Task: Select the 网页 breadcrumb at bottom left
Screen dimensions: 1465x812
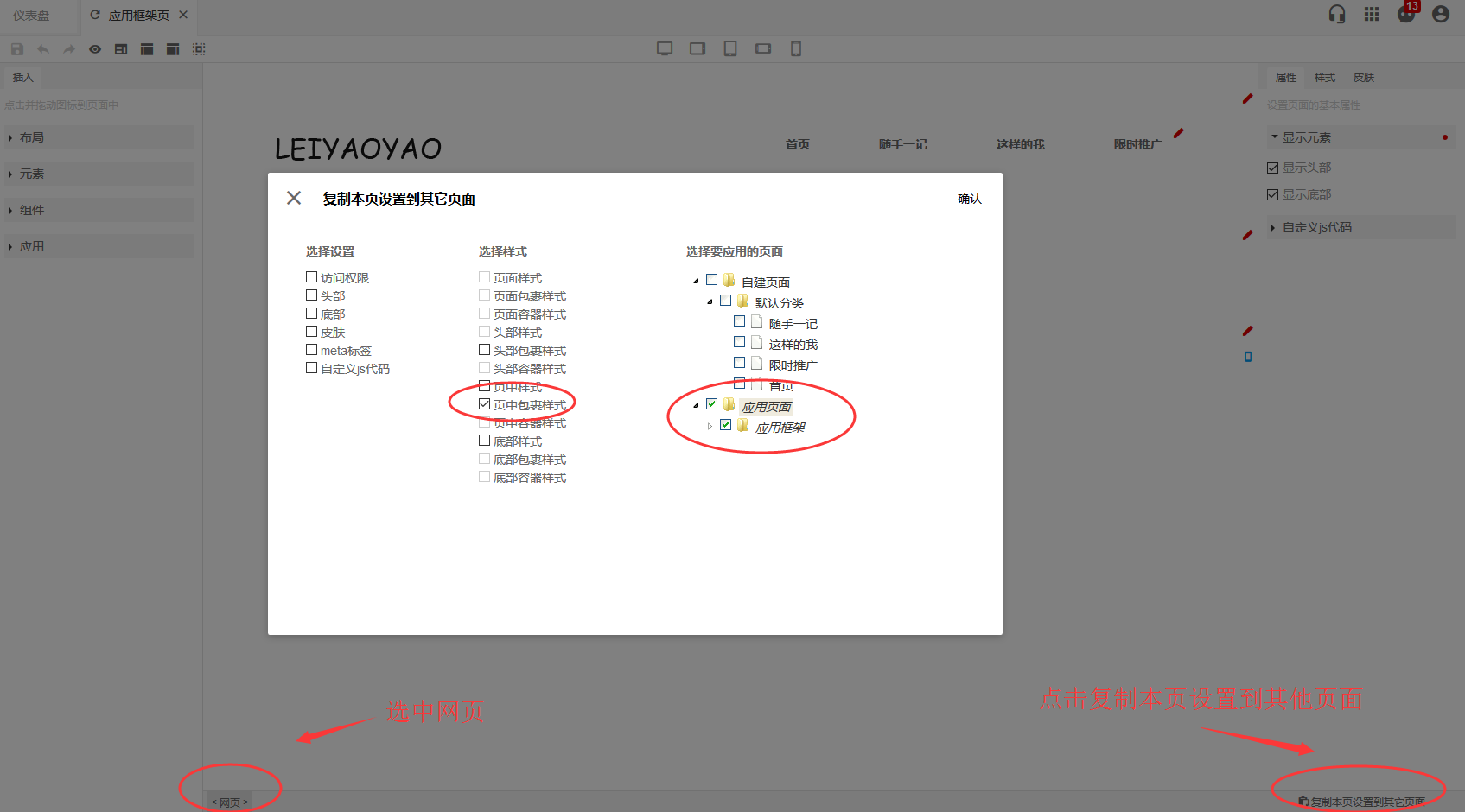Action: 230,802
